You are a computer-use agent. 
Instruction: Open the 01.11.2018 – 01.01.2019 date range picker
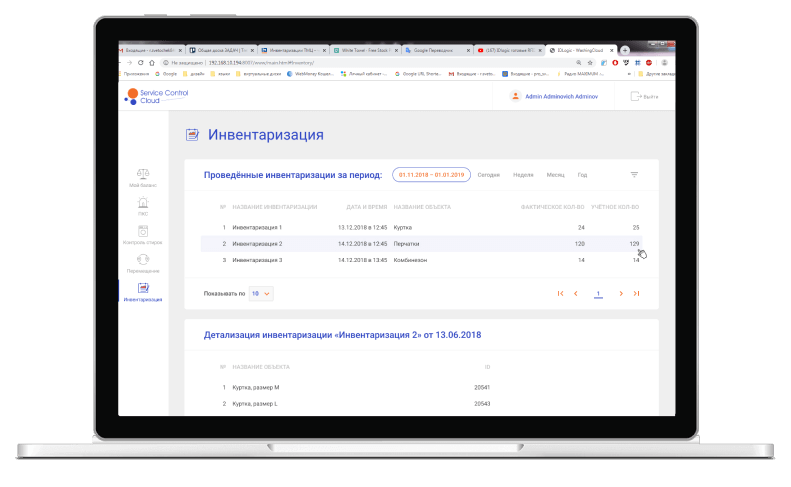[430, 174]
